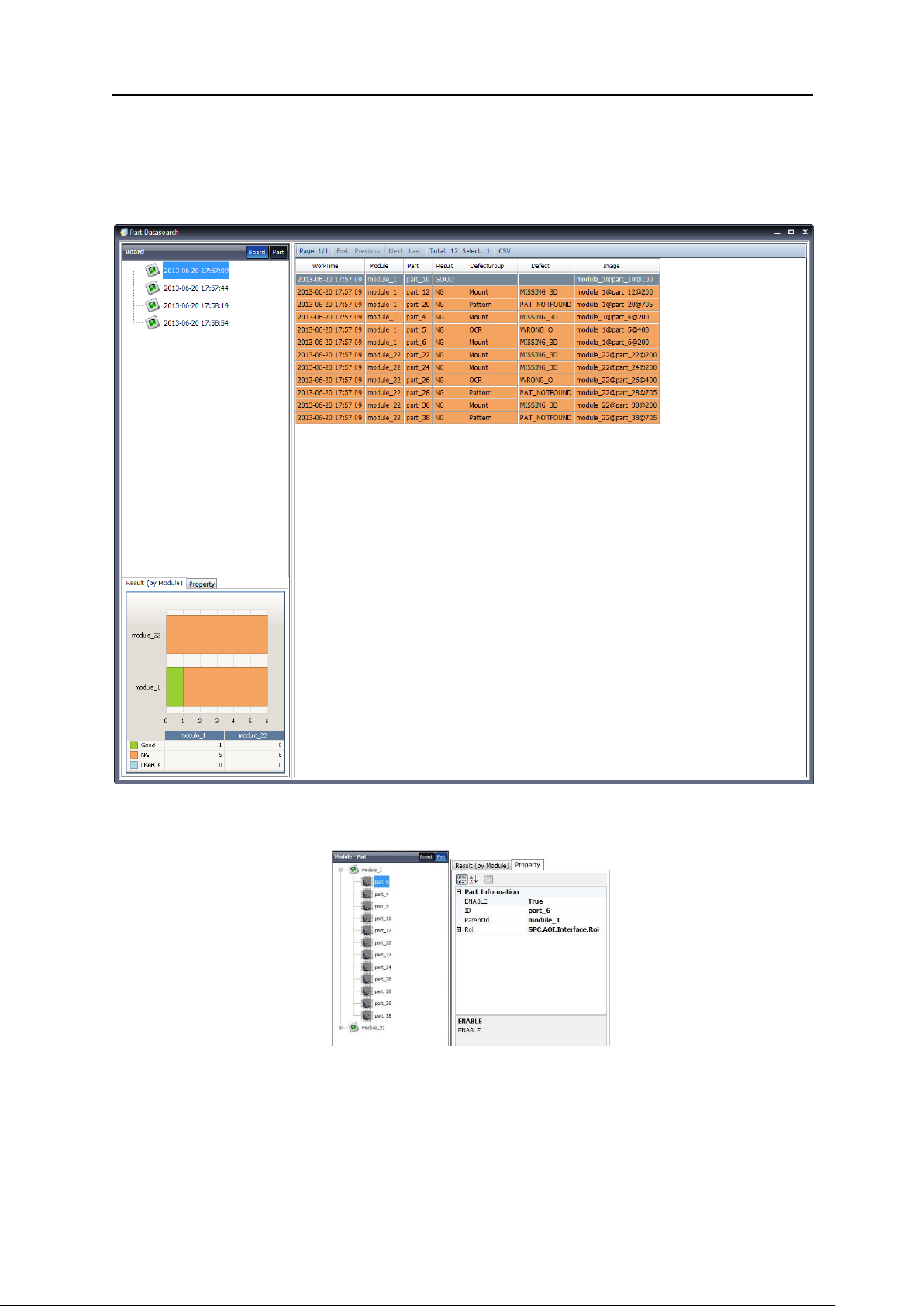
Task: Sort table by DefectGroup column header
Action: [492, 266]
